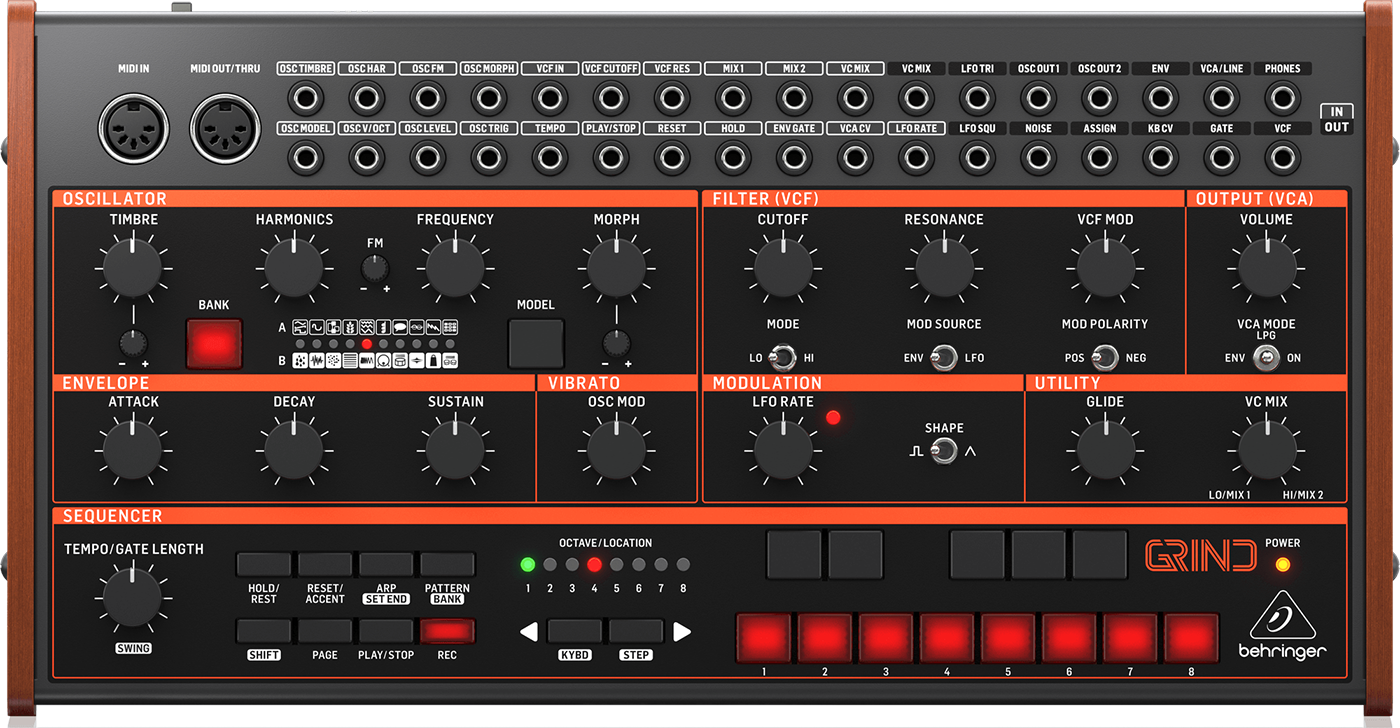Click the PAGE button

(x=325, y=631)
